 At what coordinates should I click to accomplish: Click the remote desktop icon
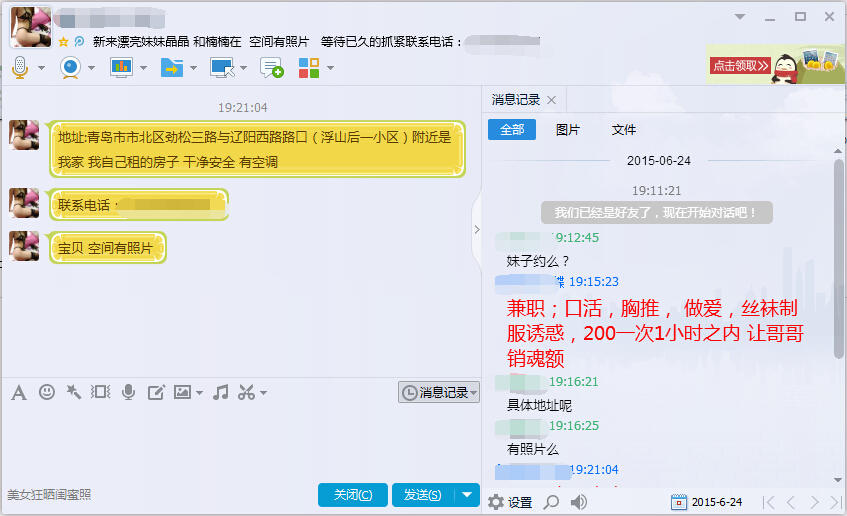222,68
